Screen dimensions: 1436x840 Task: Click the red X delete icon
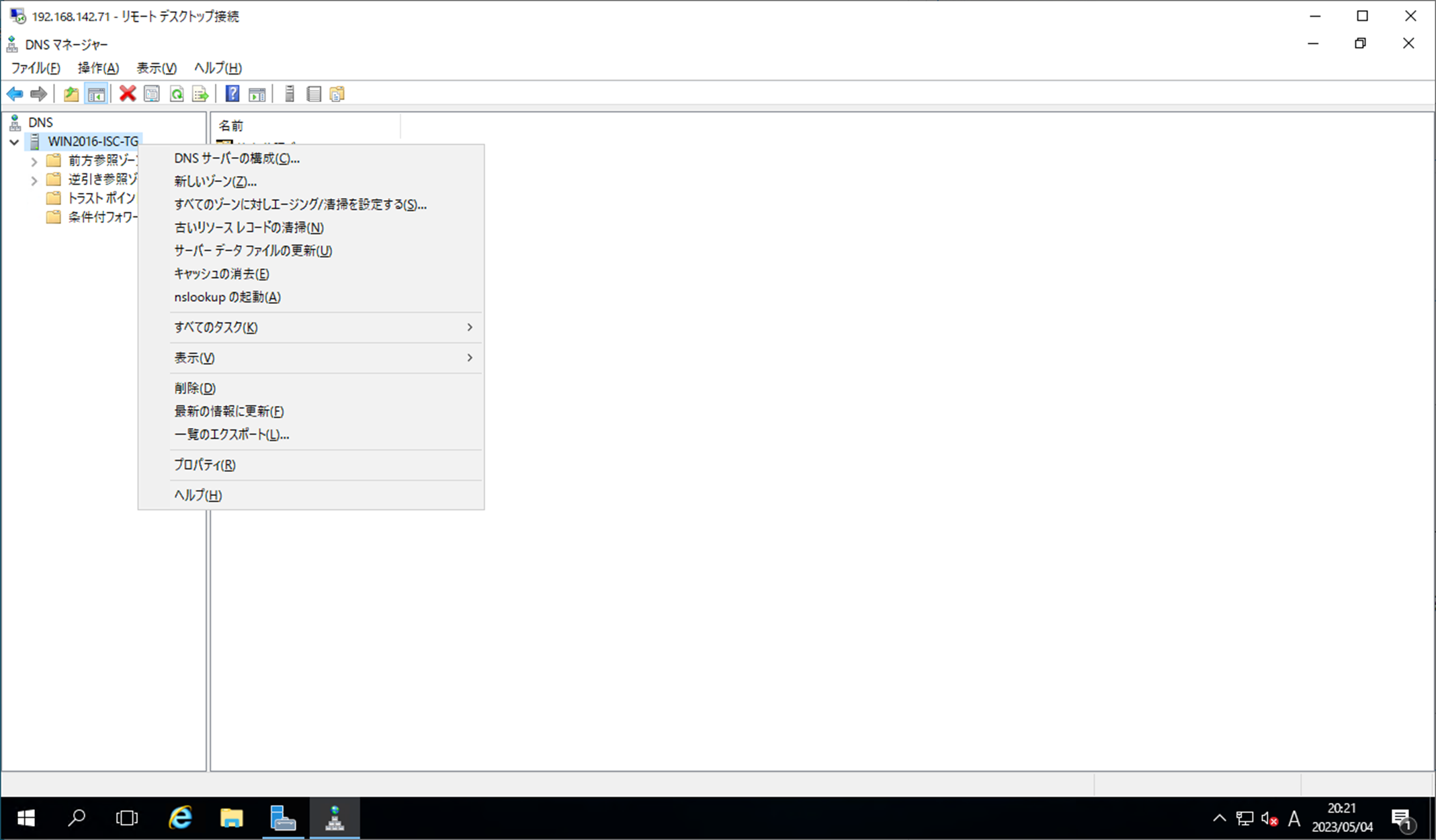click(127, 94)
